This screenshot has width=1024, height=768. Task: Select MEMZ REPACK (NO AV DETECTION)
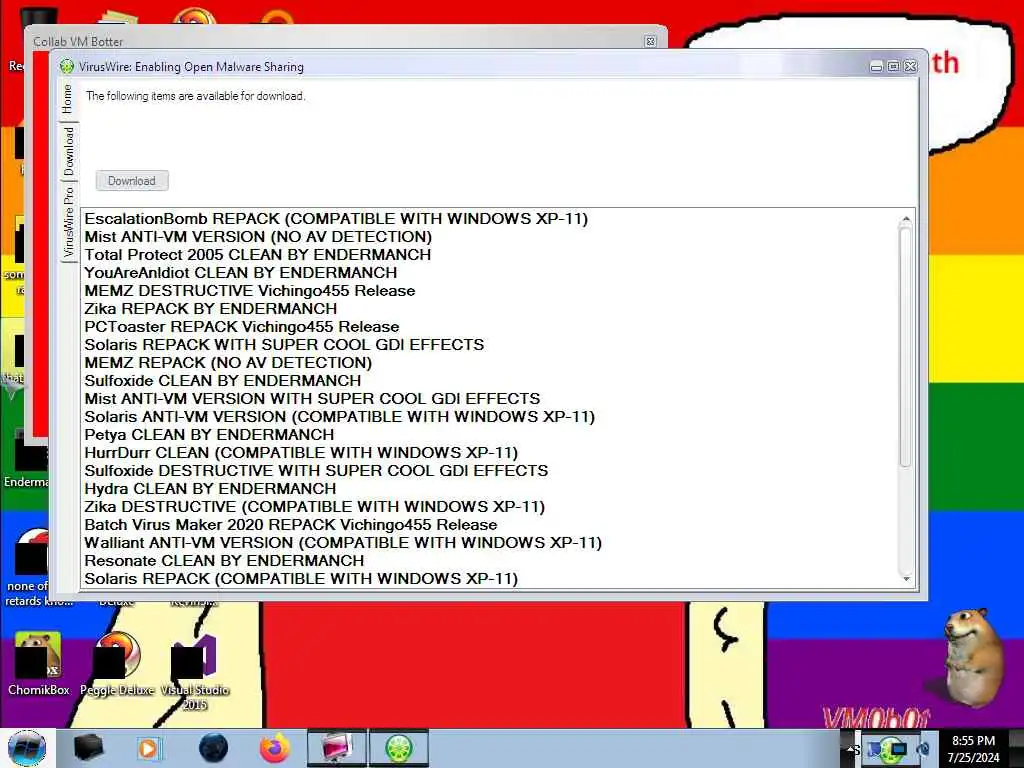pos(228,362)
